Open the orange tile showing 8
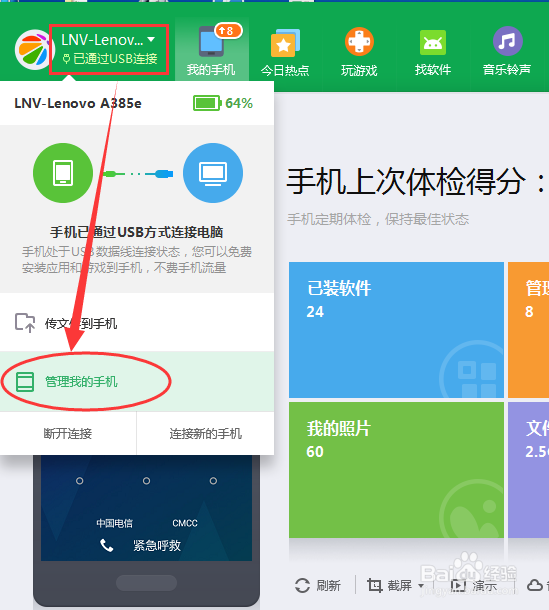This screenshot has height=610, width=549. [x=528, y=330]
